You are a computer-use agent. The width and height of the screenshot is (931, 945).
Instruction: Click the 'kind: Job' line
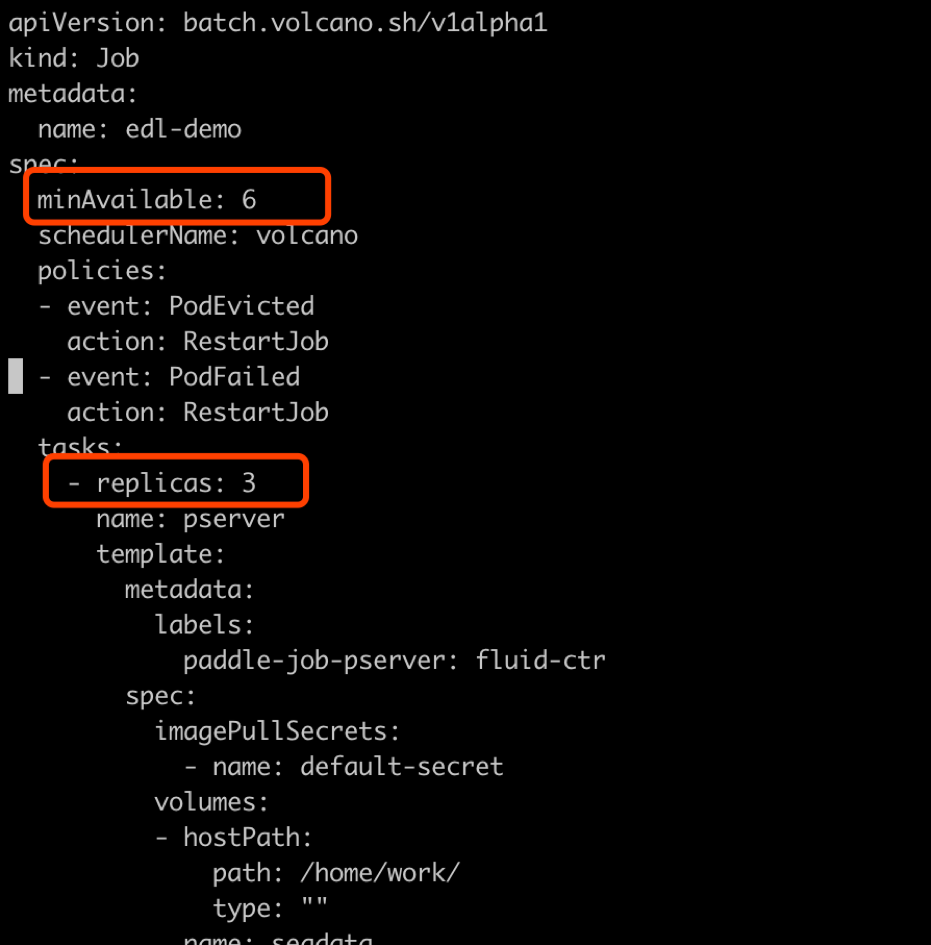point(74,58)
